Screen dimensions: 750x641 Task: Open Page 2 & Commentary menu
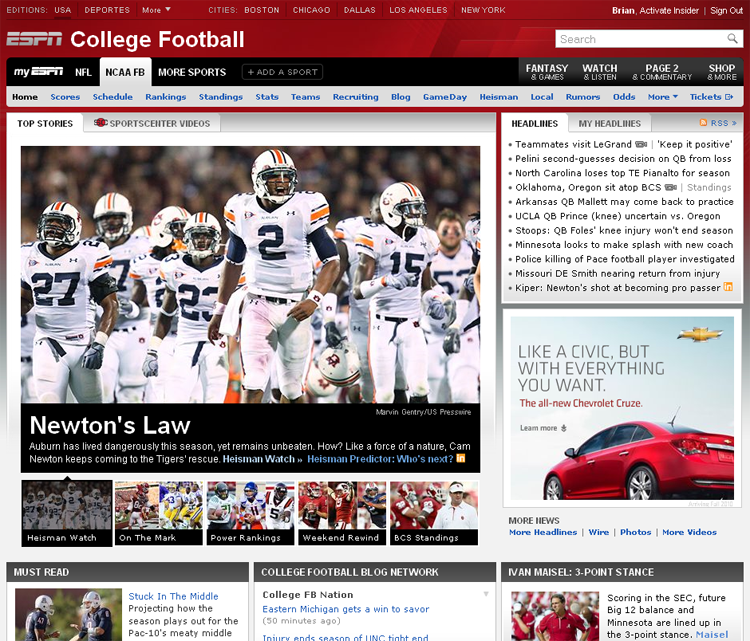pos(662,72)
